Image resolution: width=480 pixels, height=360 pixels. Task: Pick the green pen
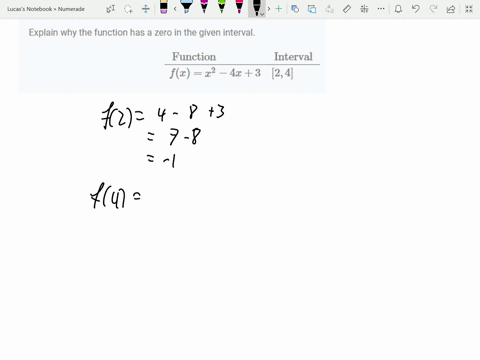pos(222,7)
